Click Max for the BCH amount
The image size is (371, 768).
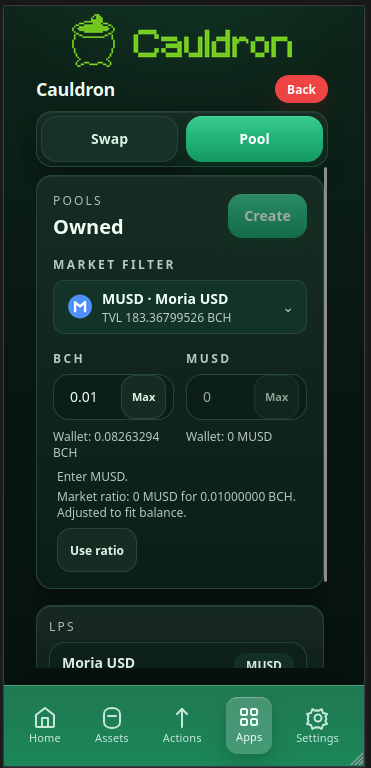click(x=144, y=397)
